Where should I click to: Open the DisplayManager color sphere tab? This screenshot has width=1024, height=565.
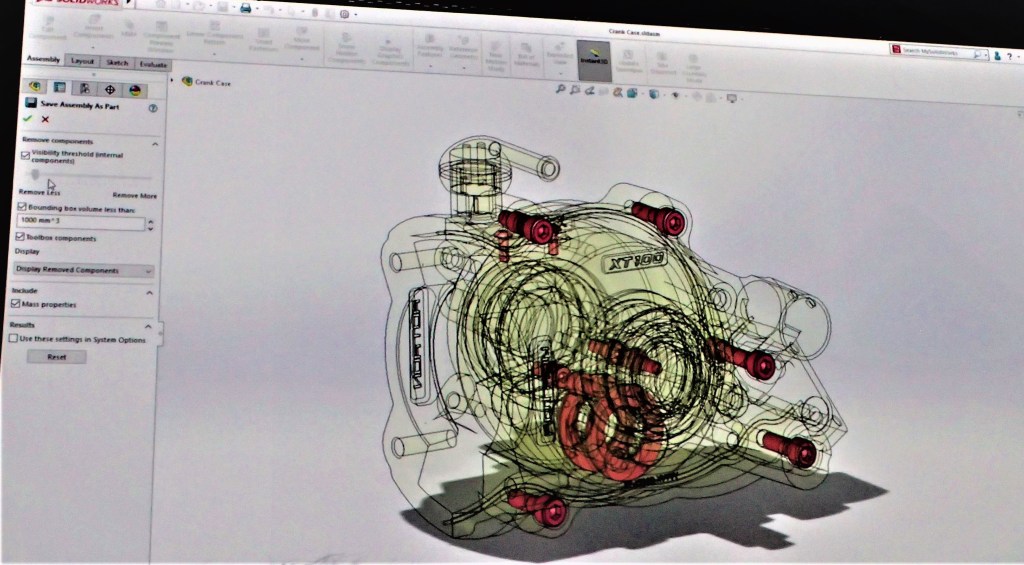click(x=132, y=88)
